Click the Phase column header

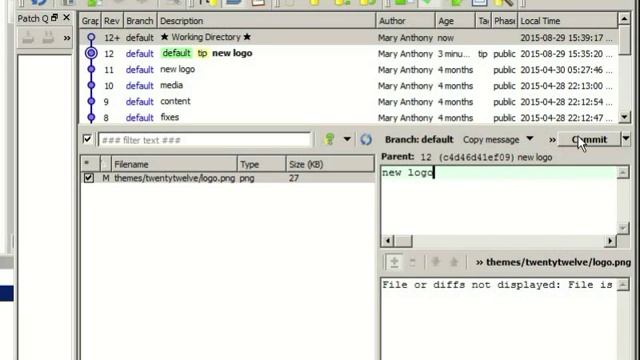tap(504, 21)
